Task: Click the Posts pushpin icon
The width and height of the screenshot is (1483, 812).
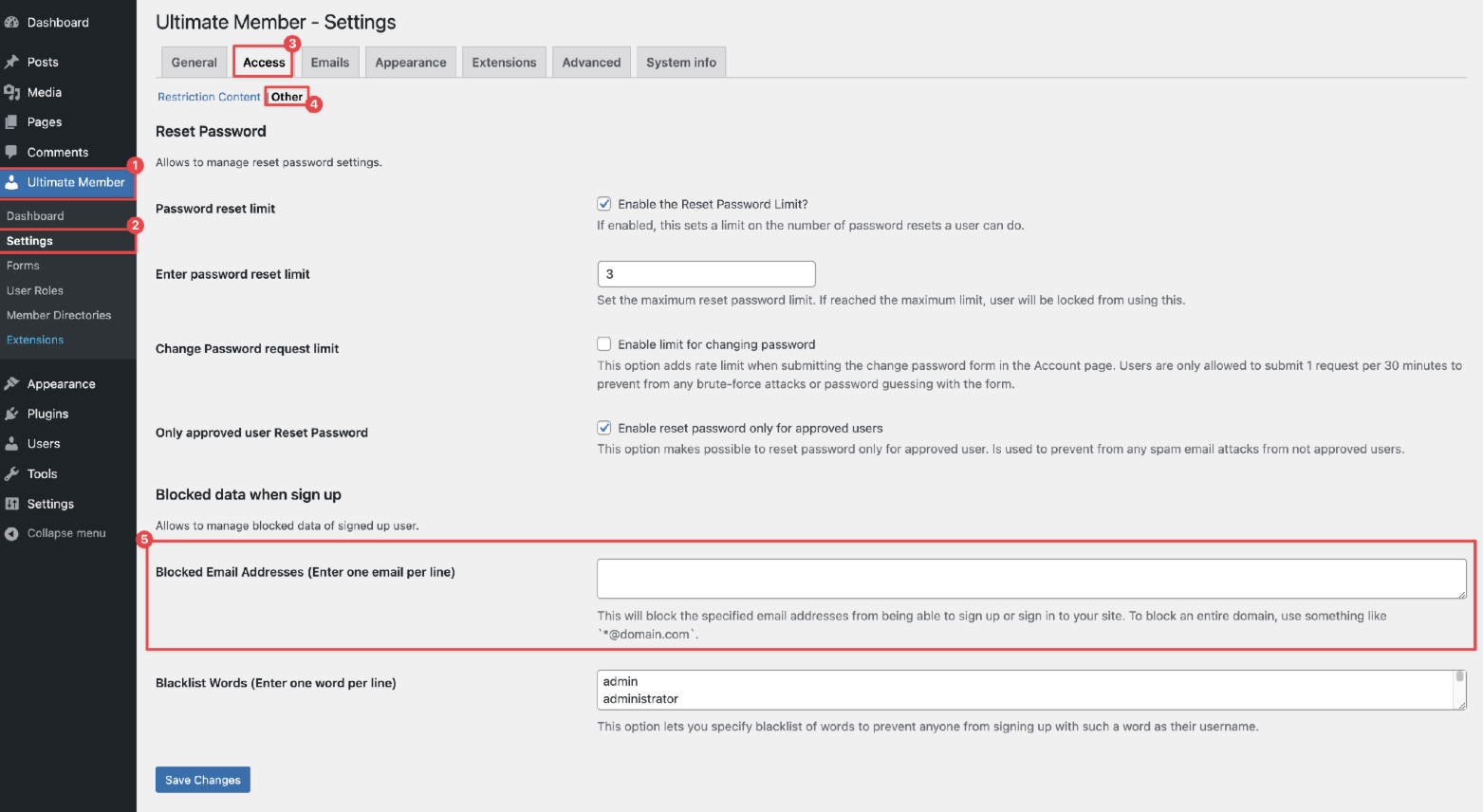Action: click(x=11, y=62)
